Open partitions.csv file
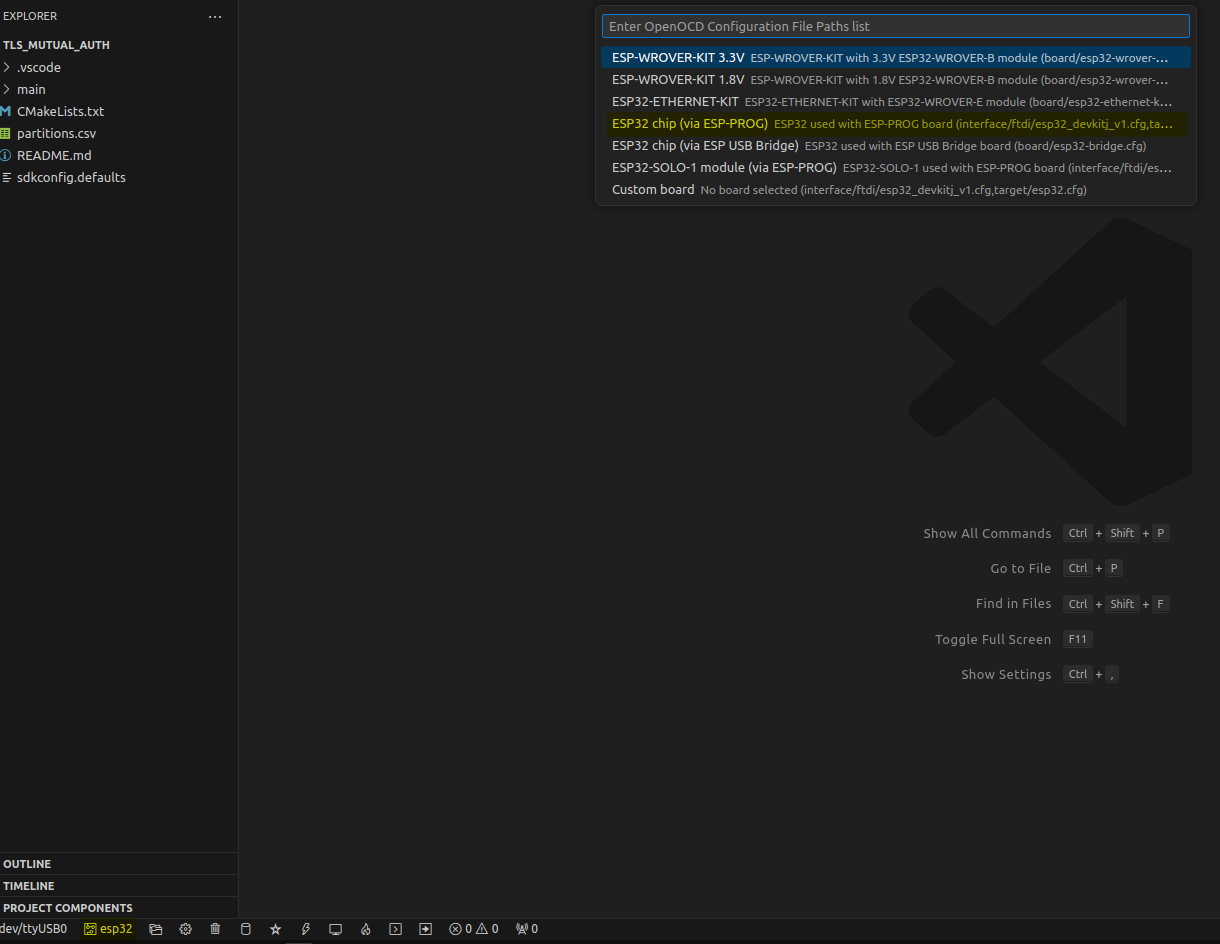Viewport: 1220px width, 944px height. click(119, 133)
